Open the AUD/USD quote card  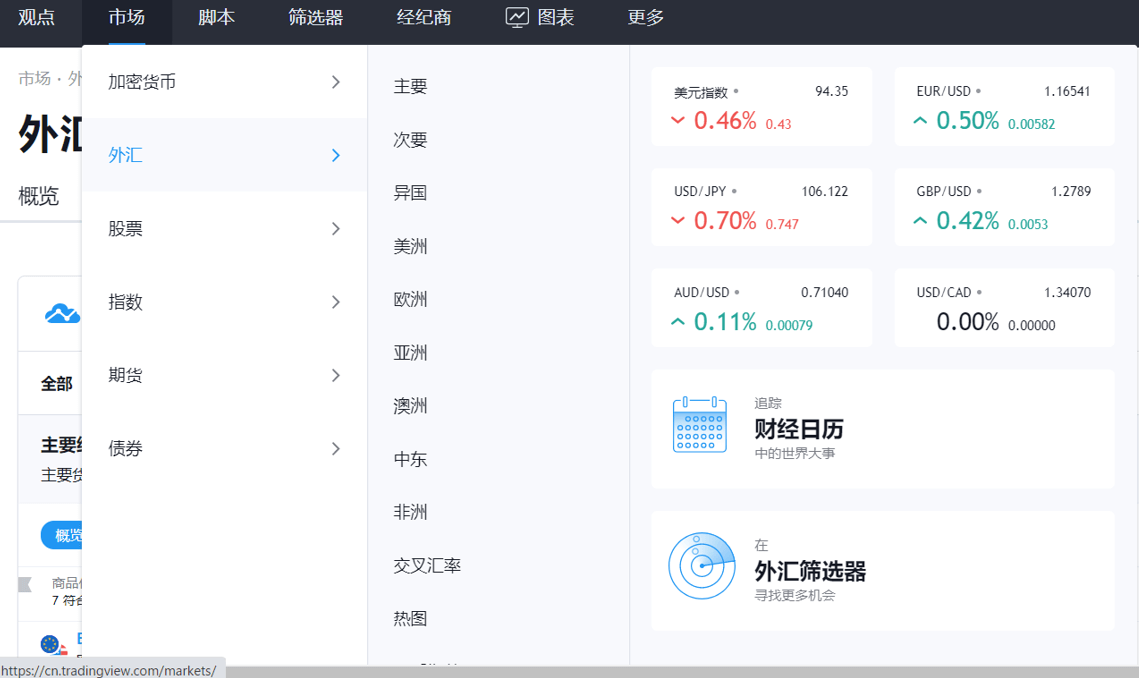(760, 308)
